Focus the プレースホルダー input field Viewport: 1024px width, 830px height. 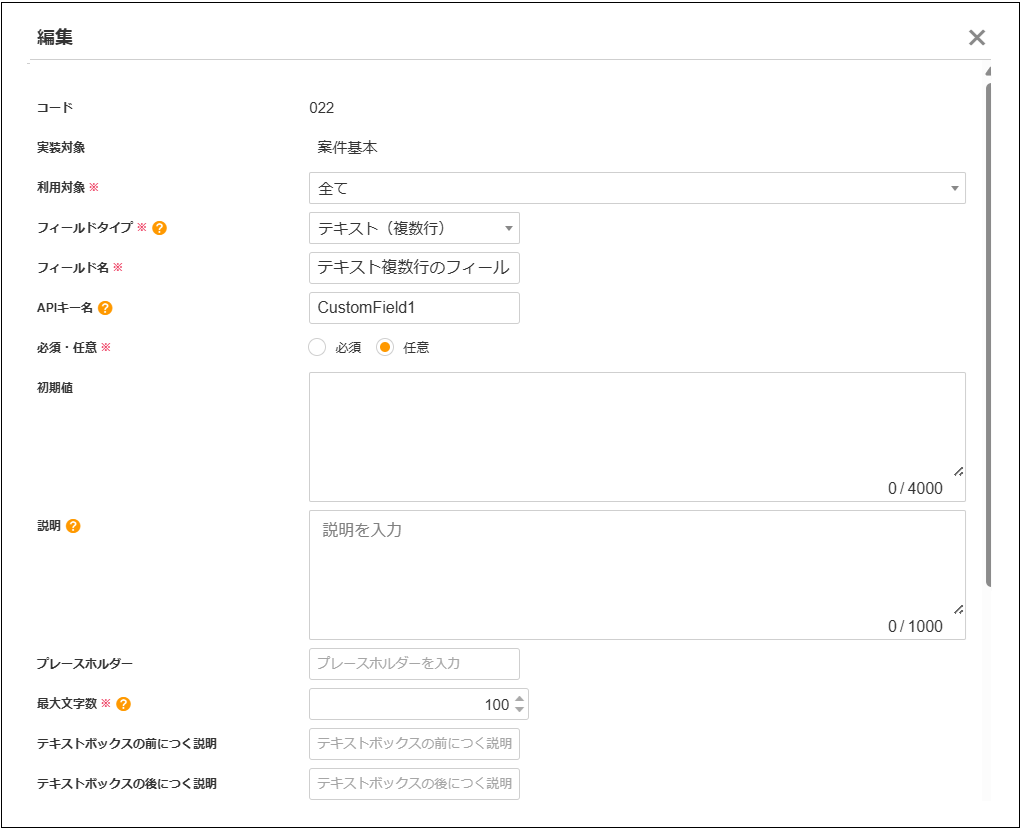click(x=414, y=664)
